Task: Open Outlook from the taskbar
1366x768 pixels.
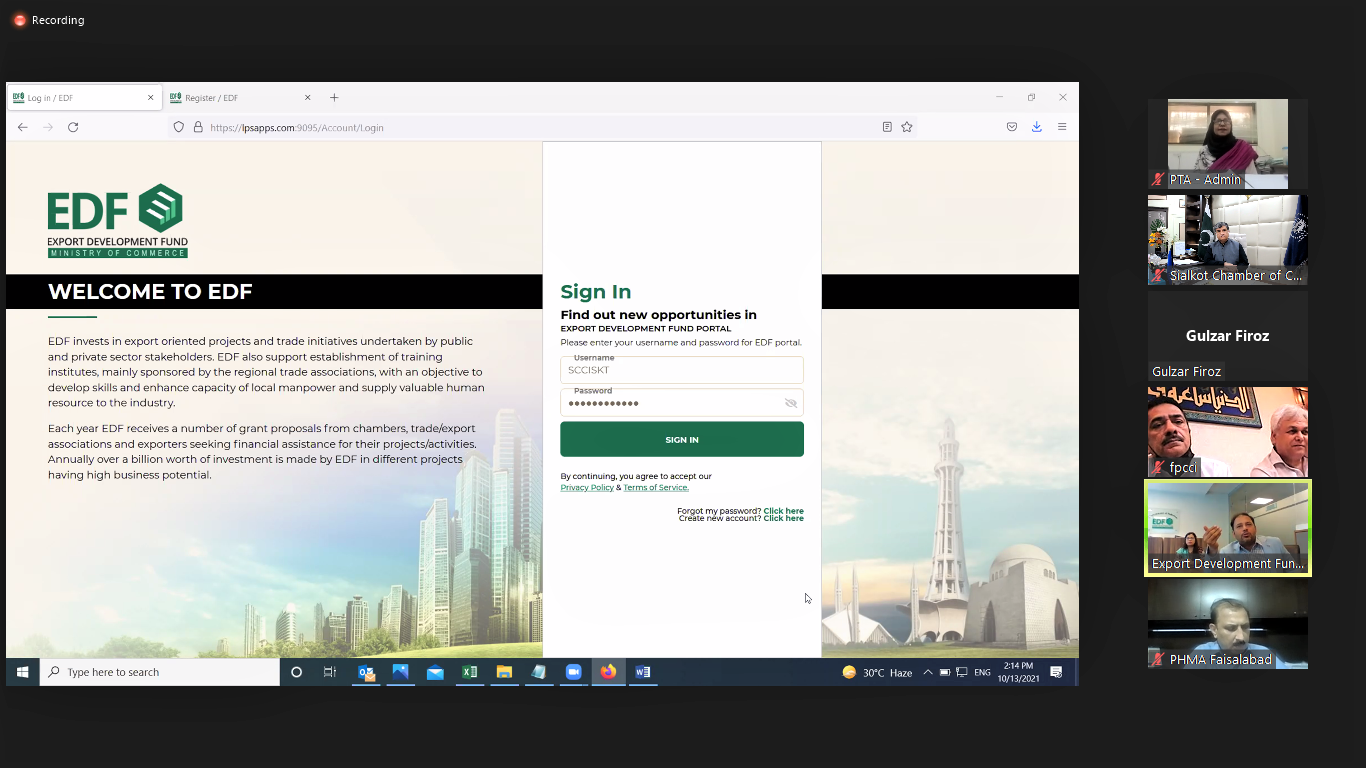Action: tap(366, 672)
